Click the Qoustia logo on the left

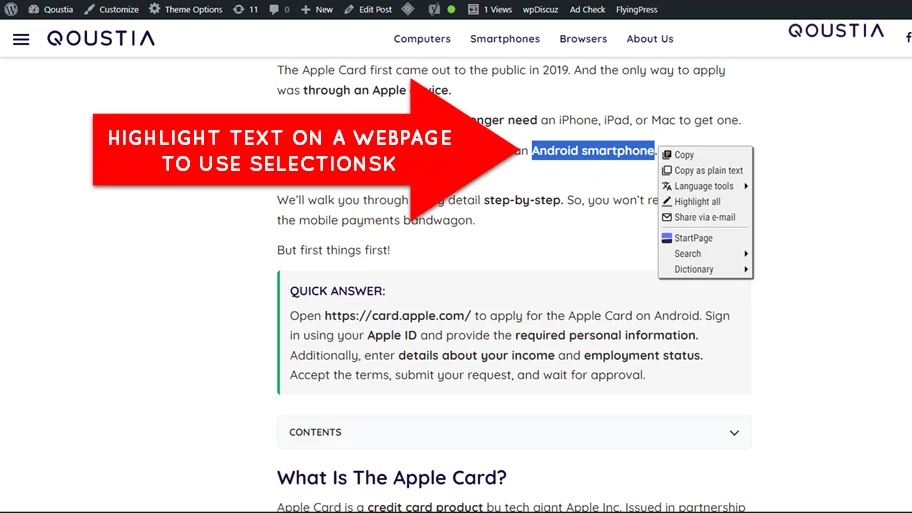tap(101, 38)
